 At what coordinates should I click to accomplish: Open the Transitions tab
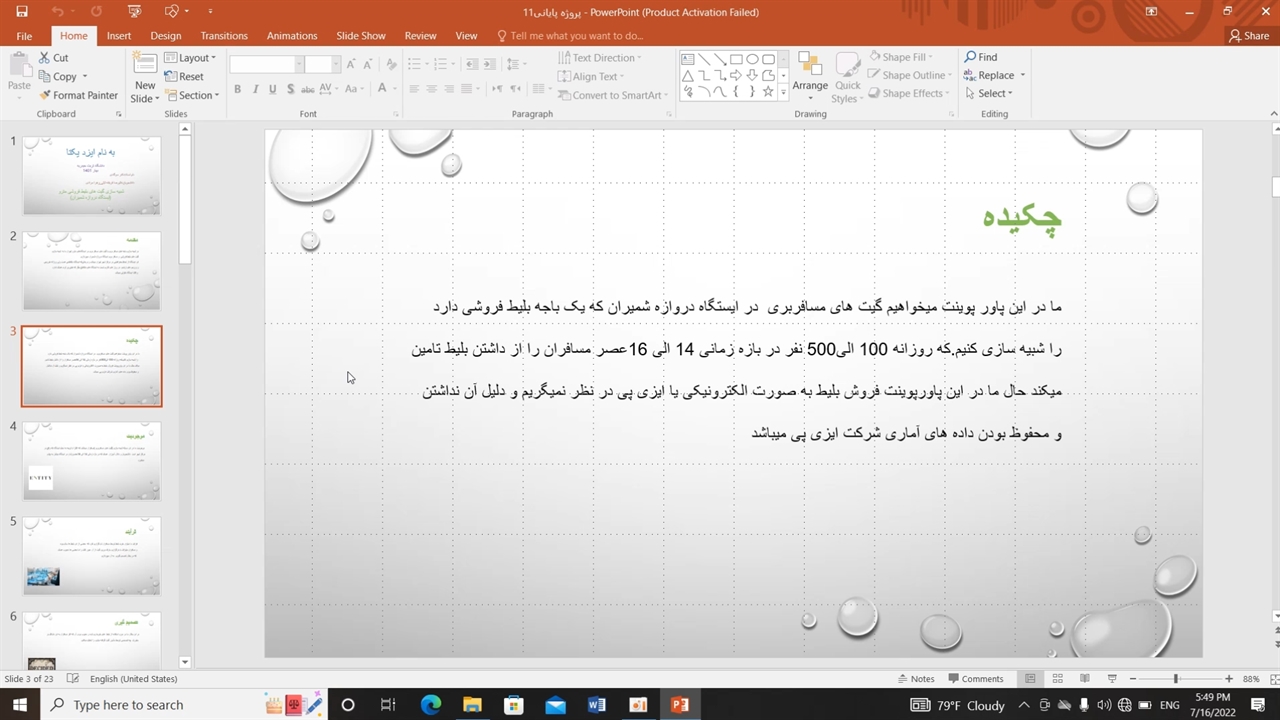click(224, 36)
